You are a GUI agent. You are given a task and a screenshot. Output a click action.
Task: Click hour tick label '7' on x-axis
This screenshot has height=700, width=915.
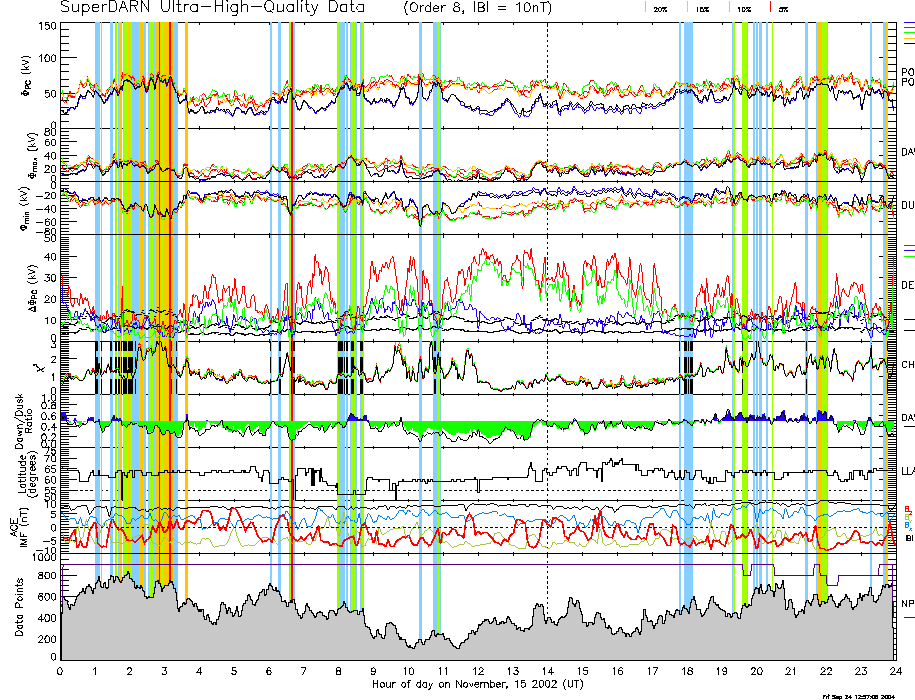tap(303, 671)
